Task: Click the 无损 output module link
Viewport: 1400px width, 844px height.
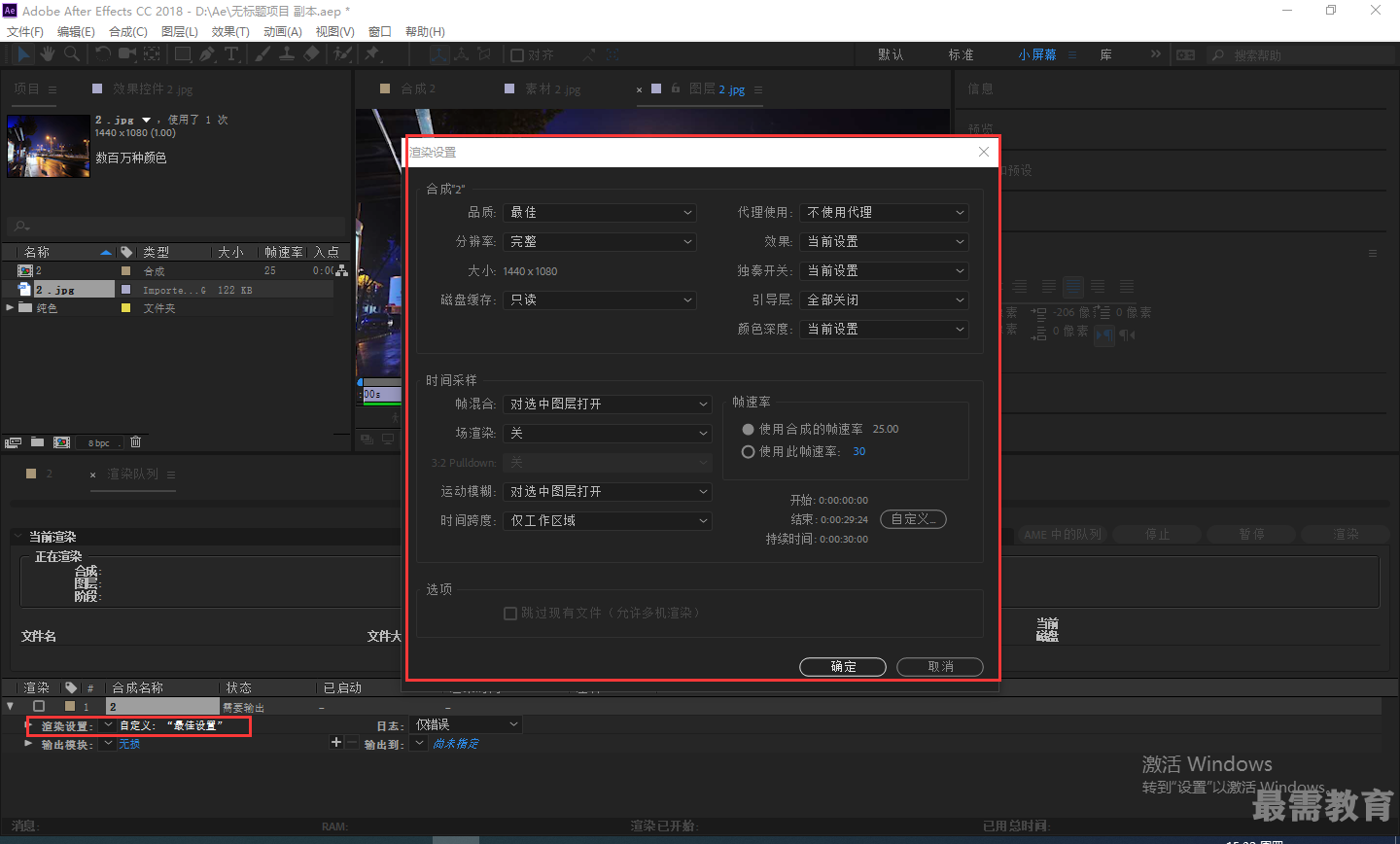Action: [x=129, y=744]
